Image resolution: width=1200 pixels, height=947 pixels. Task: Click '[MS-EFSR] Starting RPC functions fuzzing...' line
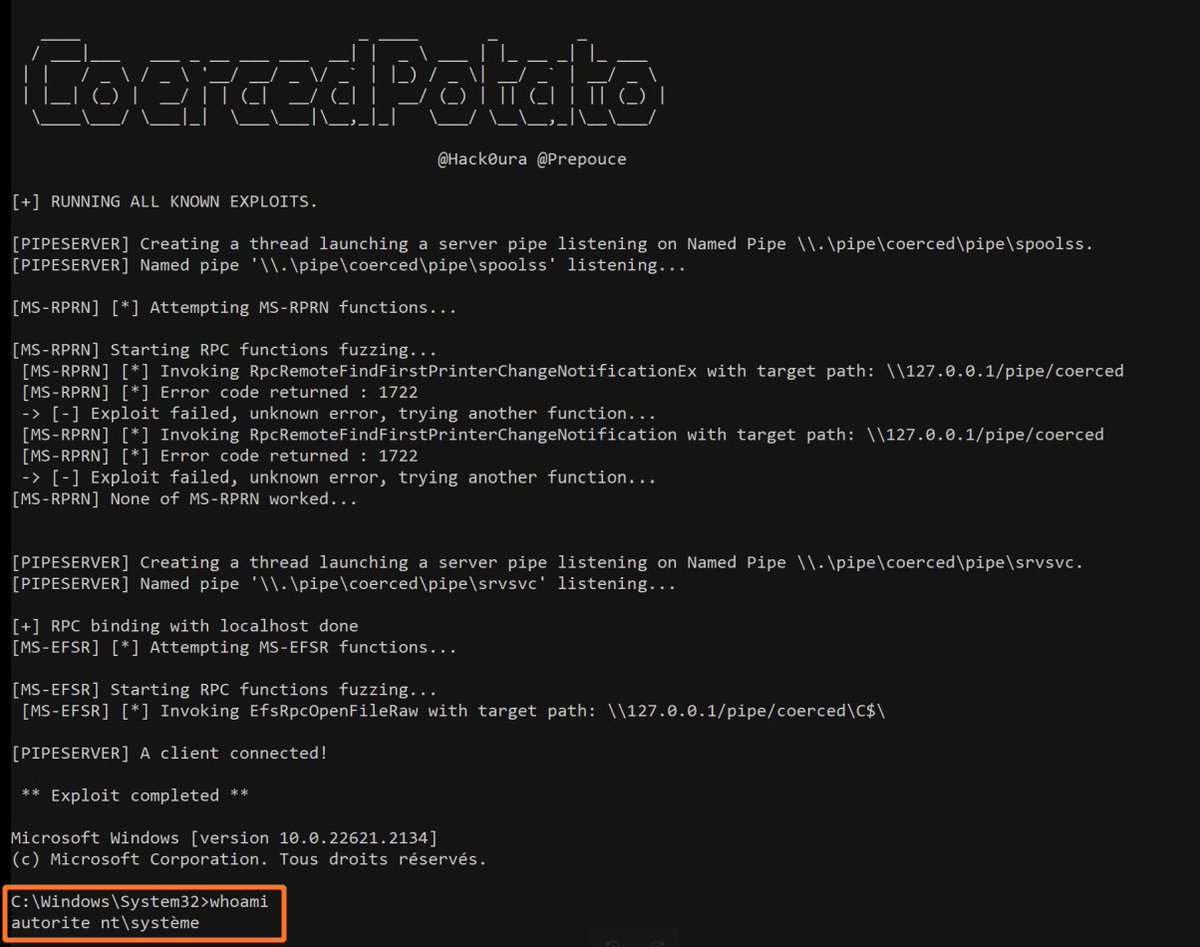click(x=224, y=690)
